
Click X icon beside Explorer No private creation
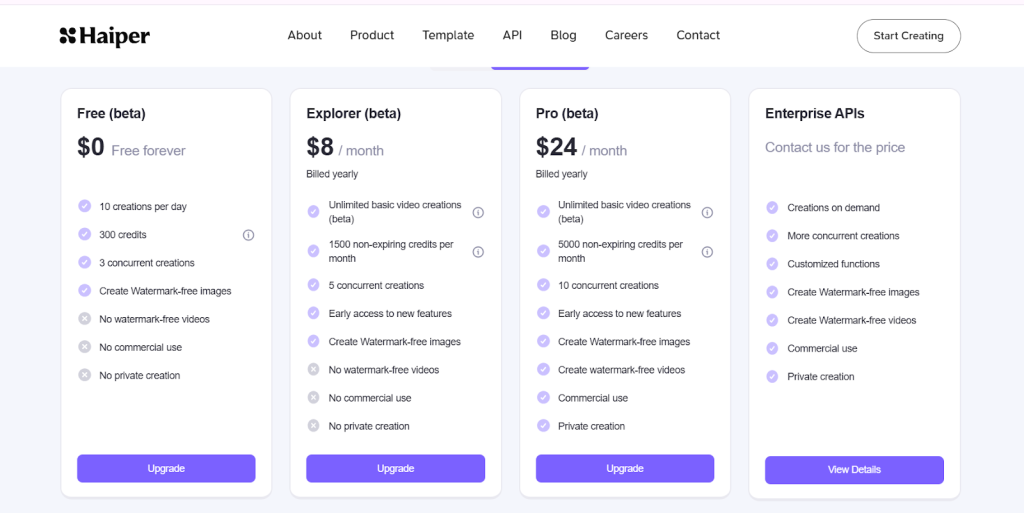(313, 426)
